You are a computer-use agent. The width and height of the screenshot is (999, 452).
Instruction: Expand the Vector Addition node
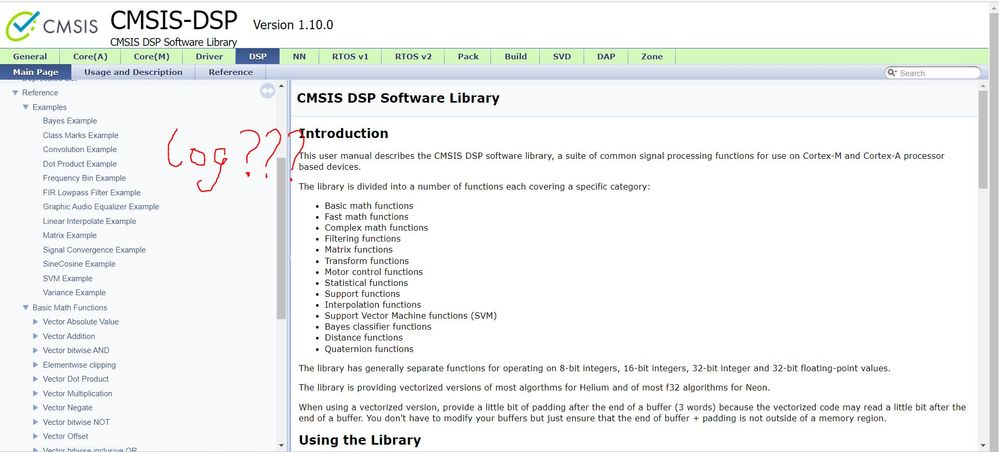pyautogui.click(x=36, y=336)
